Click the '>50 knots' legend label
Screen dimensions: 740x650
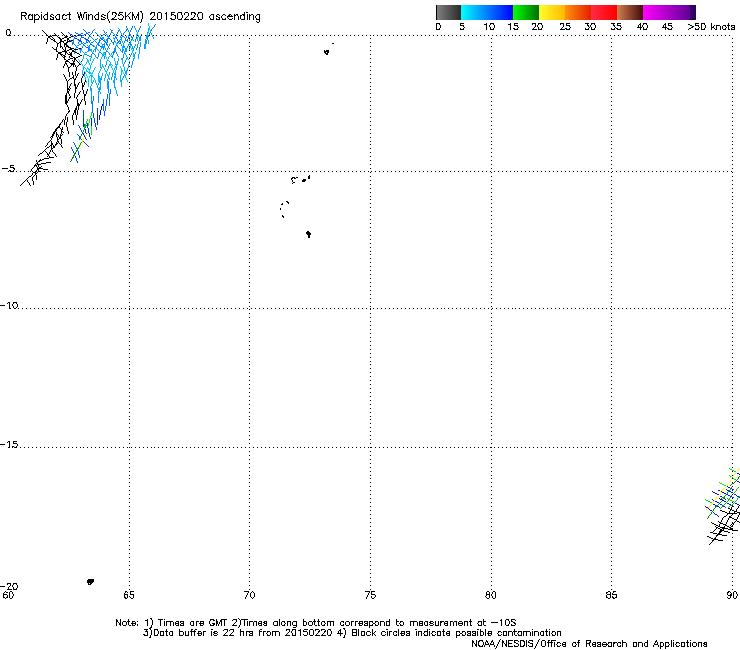click(711, 27)
